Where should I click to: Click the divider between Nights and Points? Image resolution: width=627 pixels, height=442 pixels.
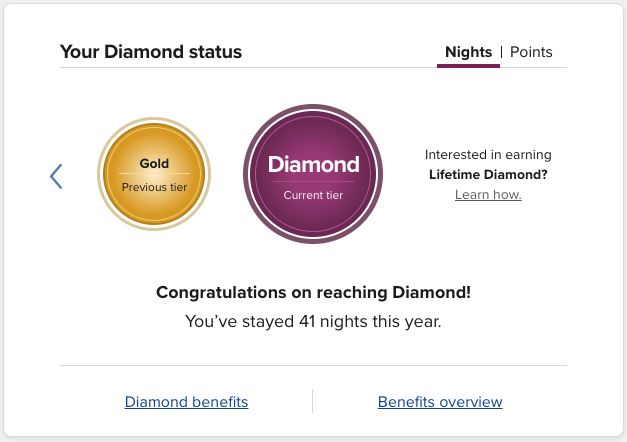[502, 52]
